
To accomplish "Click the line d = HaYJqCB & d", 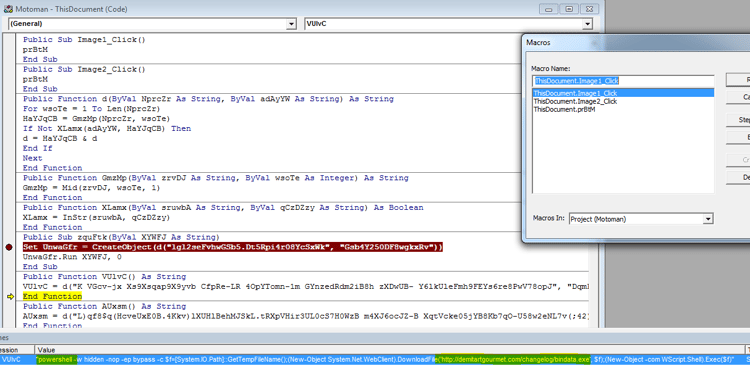I will pos(60,139).
